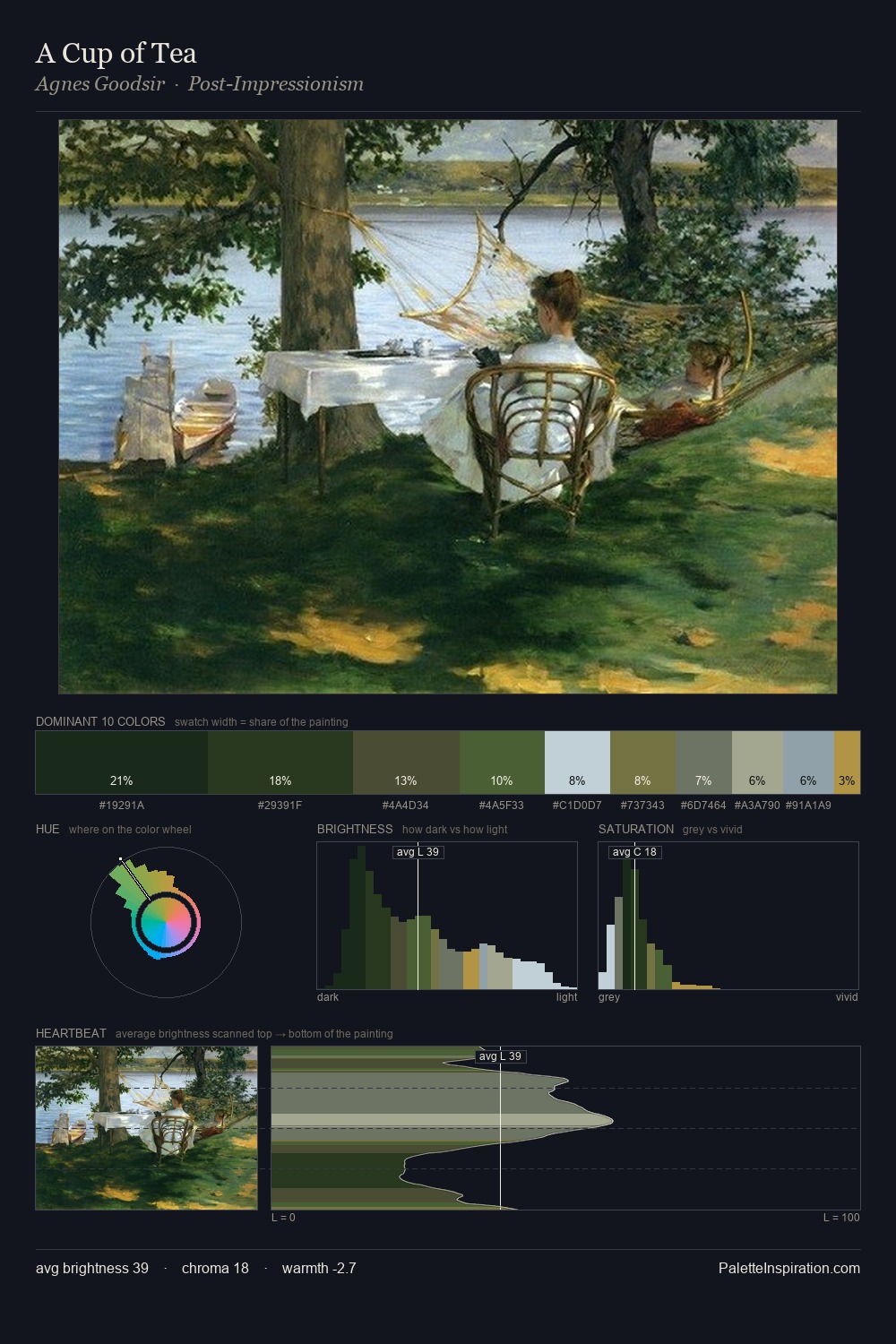Image resolution: width=896 pixels, height=1344 pixels.
Task: Click the hex code #91A1A9 text
Action: (x=808, y=806)
